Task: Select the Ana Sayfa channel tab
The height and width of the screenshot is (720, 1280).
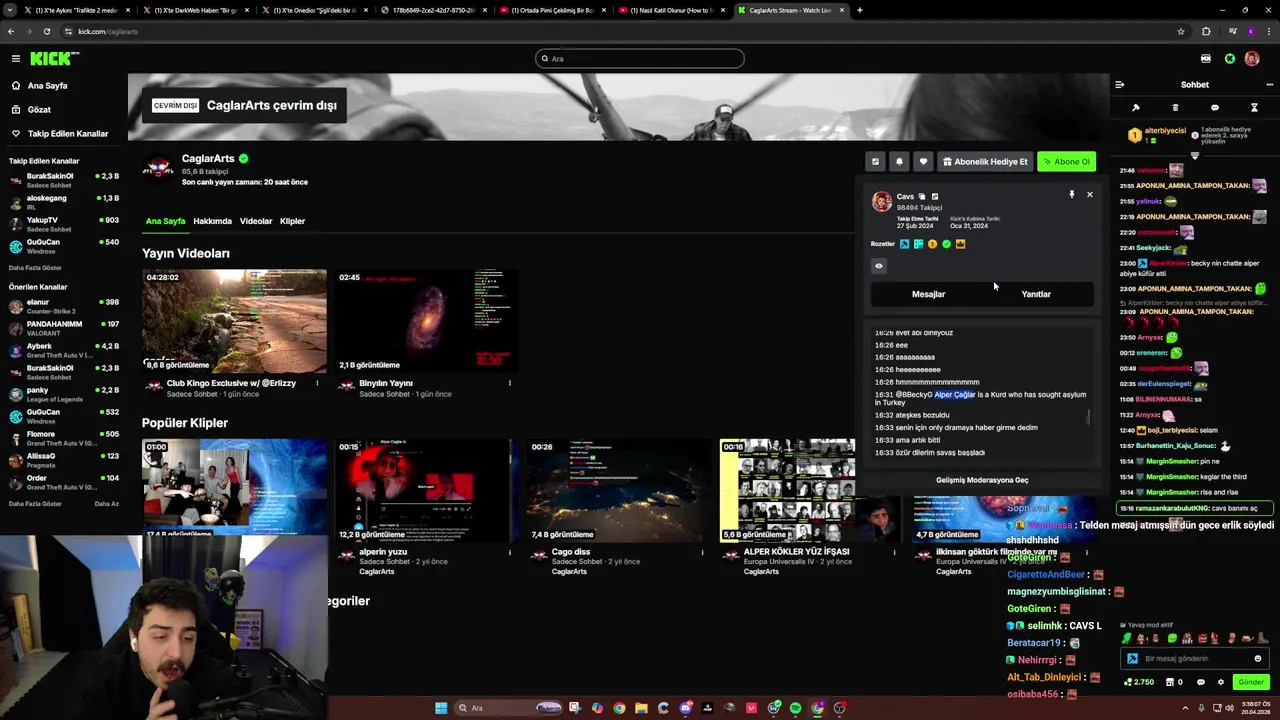Action: [x=165, y=221]
